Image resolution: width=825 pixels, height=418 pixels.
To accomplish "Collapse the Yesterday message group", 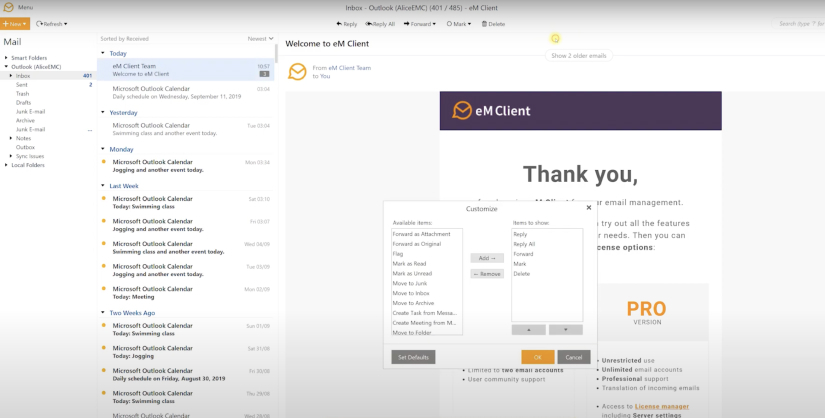I will coord(103,112).
